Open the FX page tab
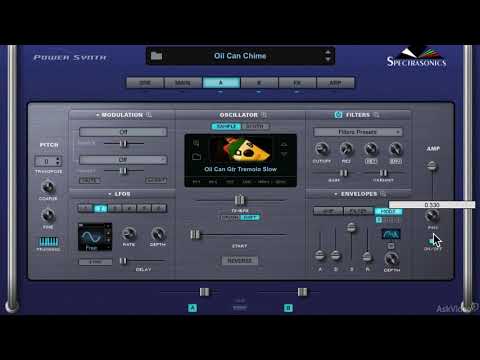Viewport: 480px width, 360px height. point(297,83)
